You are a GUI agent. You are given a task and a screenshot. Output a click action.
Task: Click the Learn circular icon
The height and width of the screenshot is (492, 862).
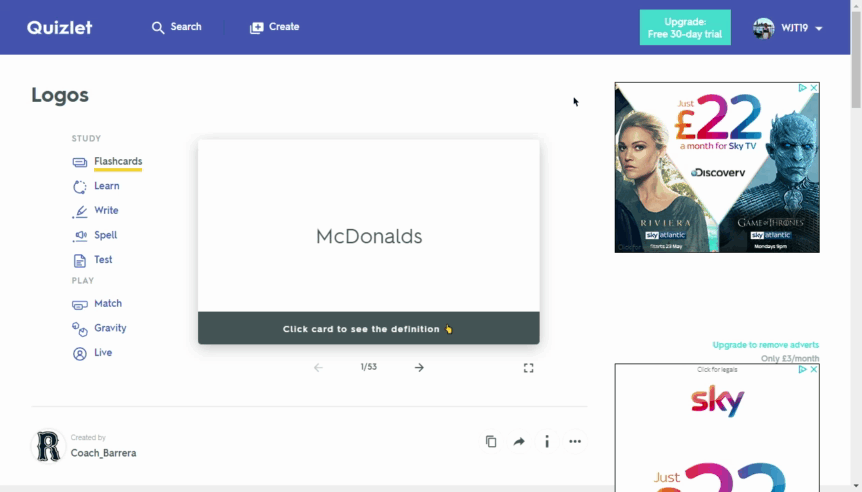coord(80,187)
